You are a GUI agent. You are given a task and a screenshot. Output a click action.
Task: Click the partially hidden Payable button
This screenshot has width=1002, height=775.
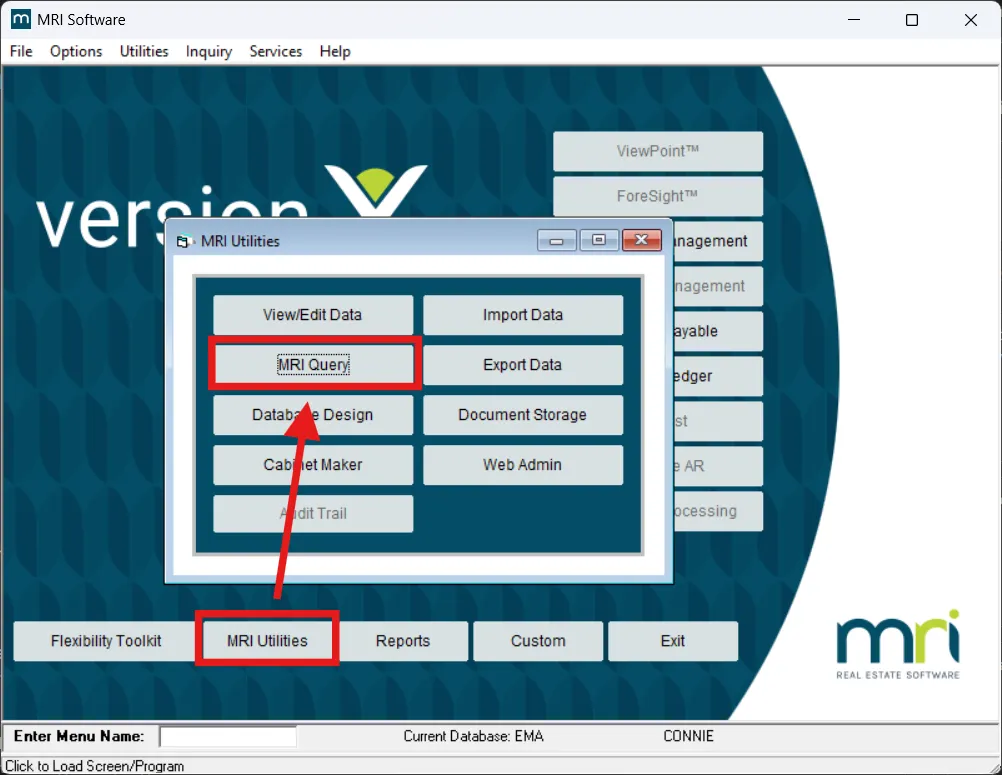718,331
